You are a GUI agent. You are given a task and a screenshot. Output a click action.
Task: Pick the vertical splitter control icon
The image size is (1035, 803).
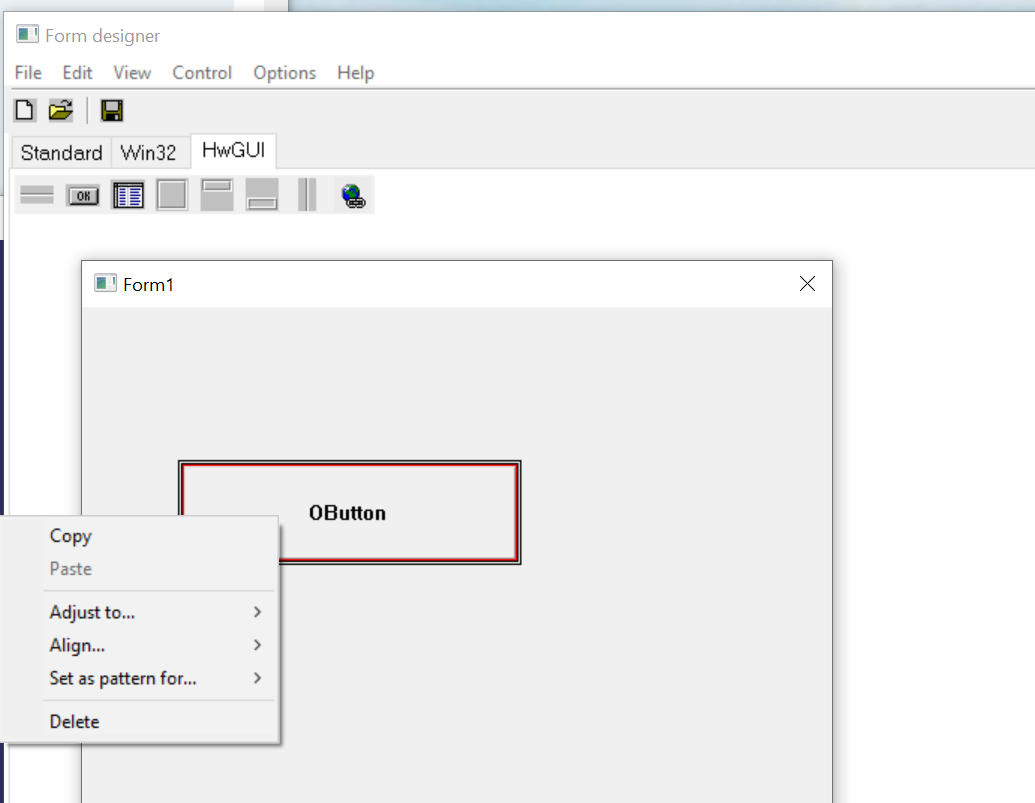[307, 195]
